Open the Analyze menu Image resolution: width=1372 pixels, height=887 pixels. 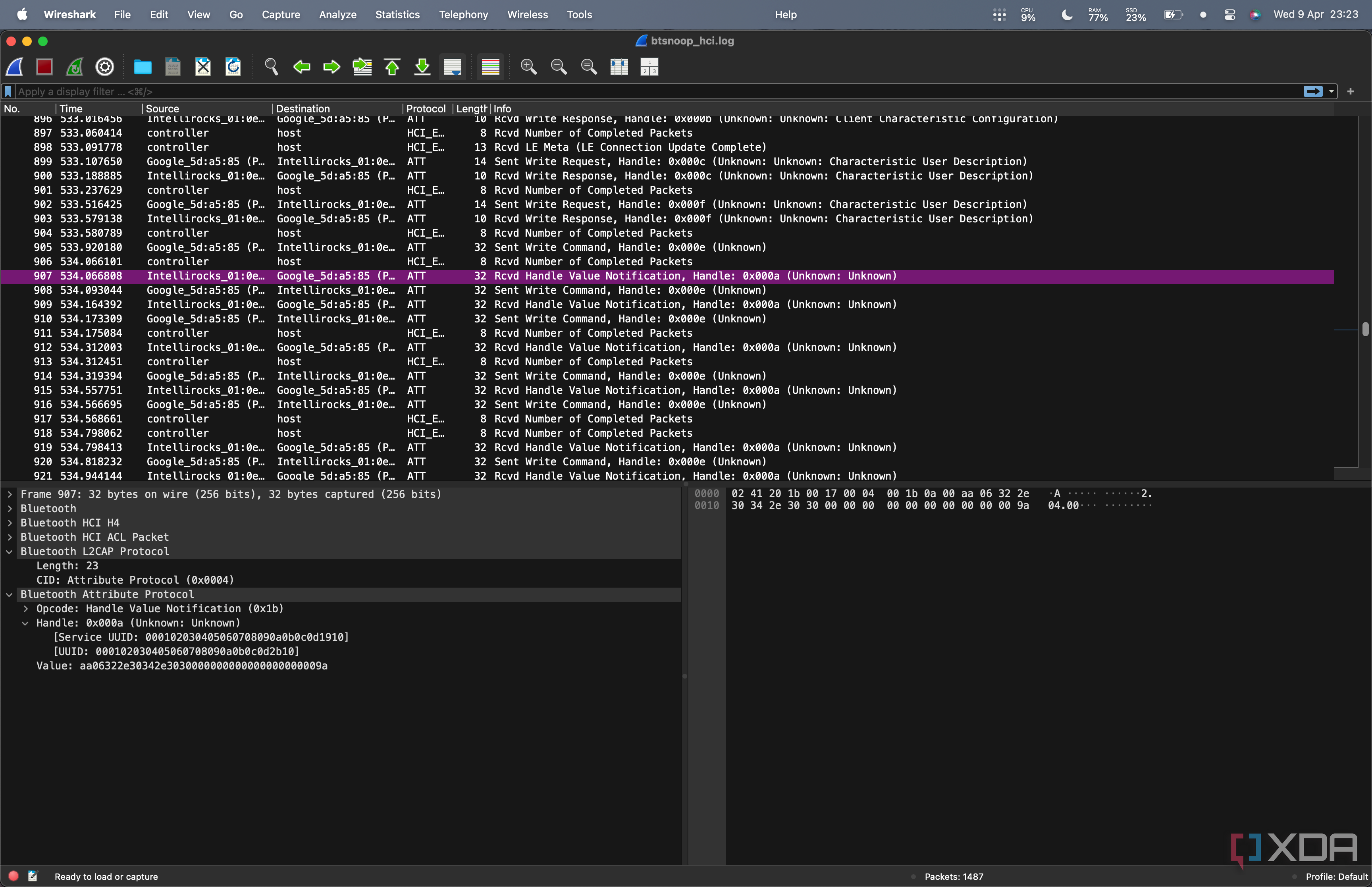338,14
